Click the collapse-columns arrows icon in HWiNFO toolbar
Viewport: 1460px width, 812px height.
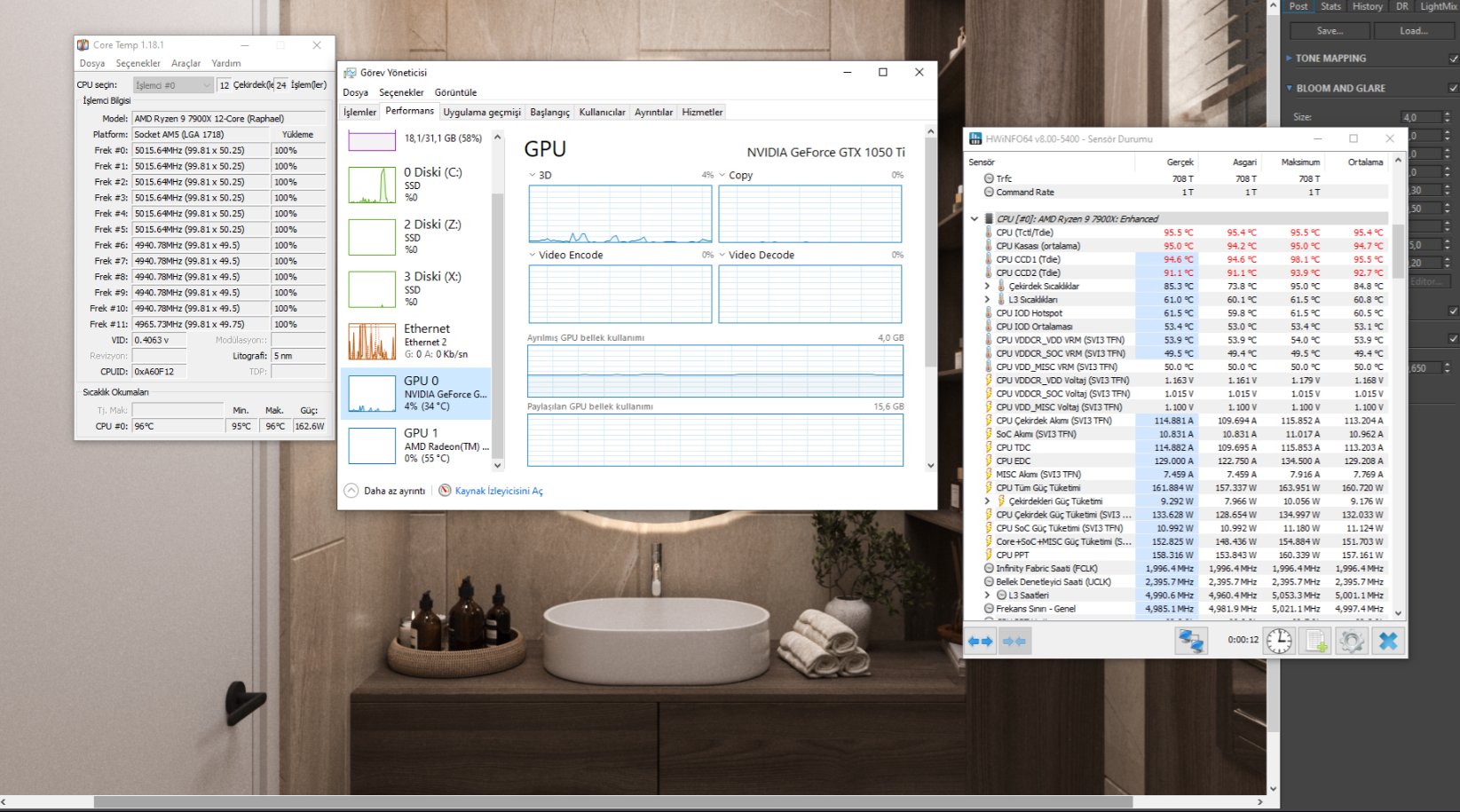point(1014,641)
